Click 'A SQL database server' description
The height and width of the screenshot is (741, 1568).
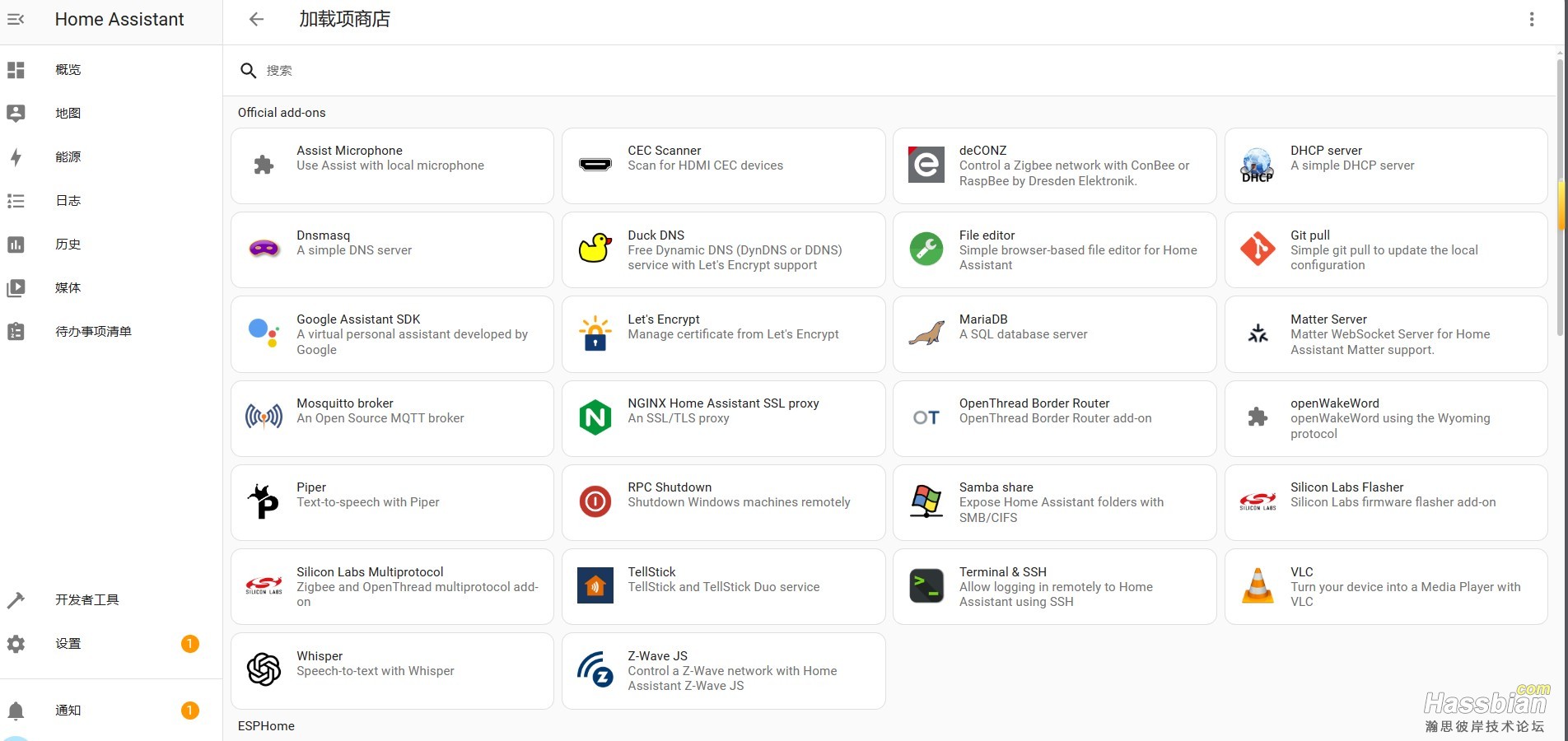pos(1023,334)
